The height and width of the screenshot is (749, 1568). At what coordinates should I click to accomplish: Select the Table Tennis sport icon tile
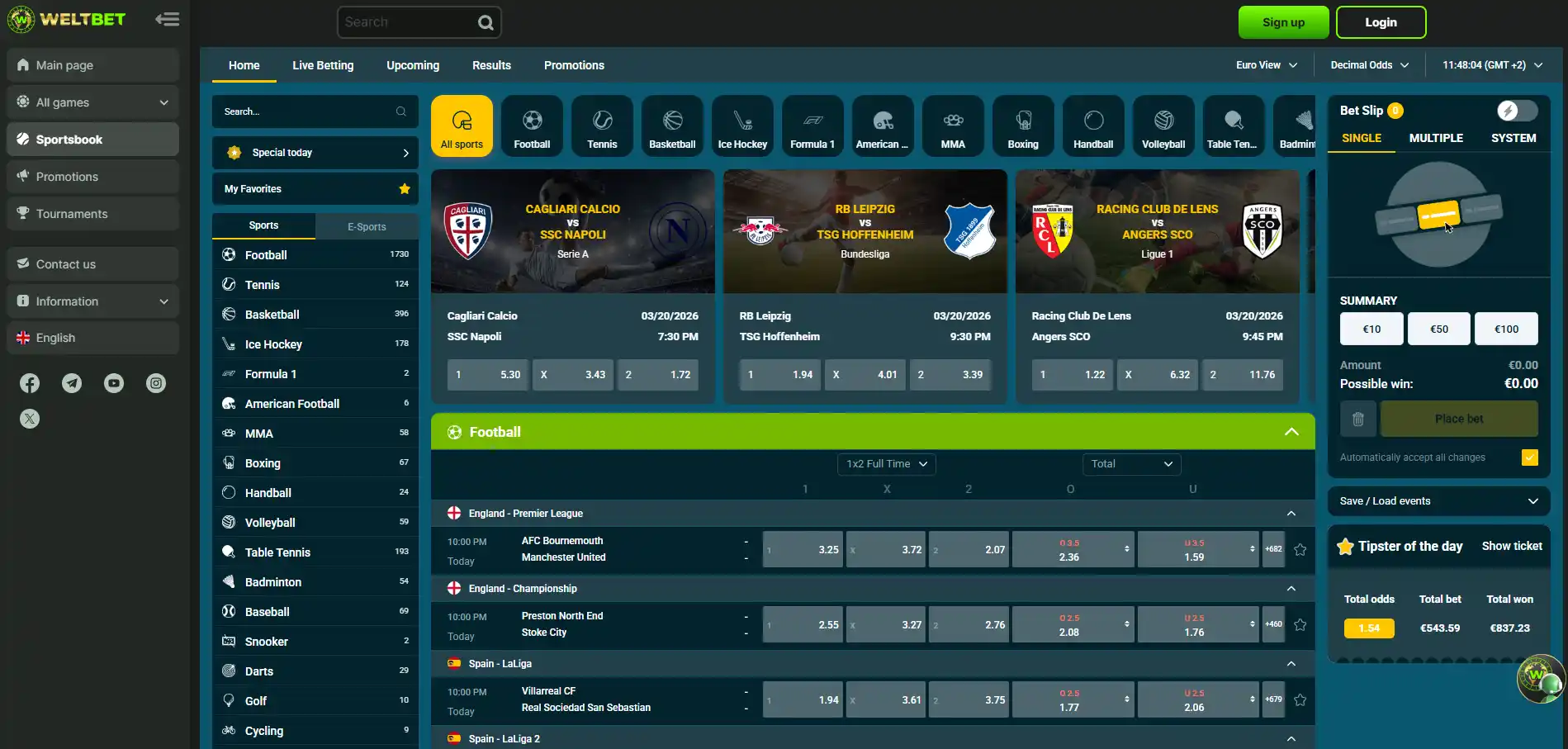(1234, 126)
